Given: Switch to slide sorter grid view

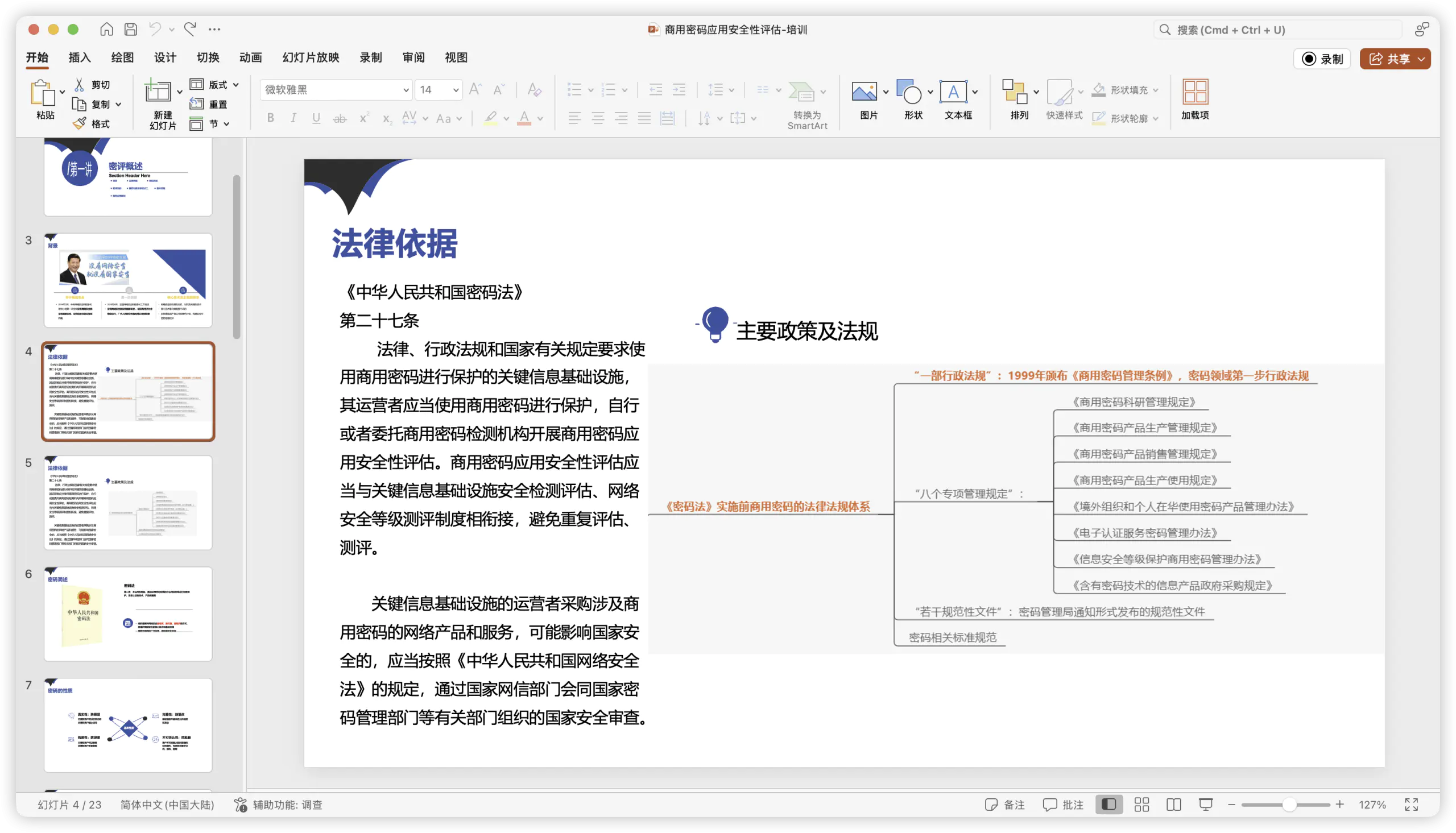Looking at the screenshot, I should [1141, 805].
